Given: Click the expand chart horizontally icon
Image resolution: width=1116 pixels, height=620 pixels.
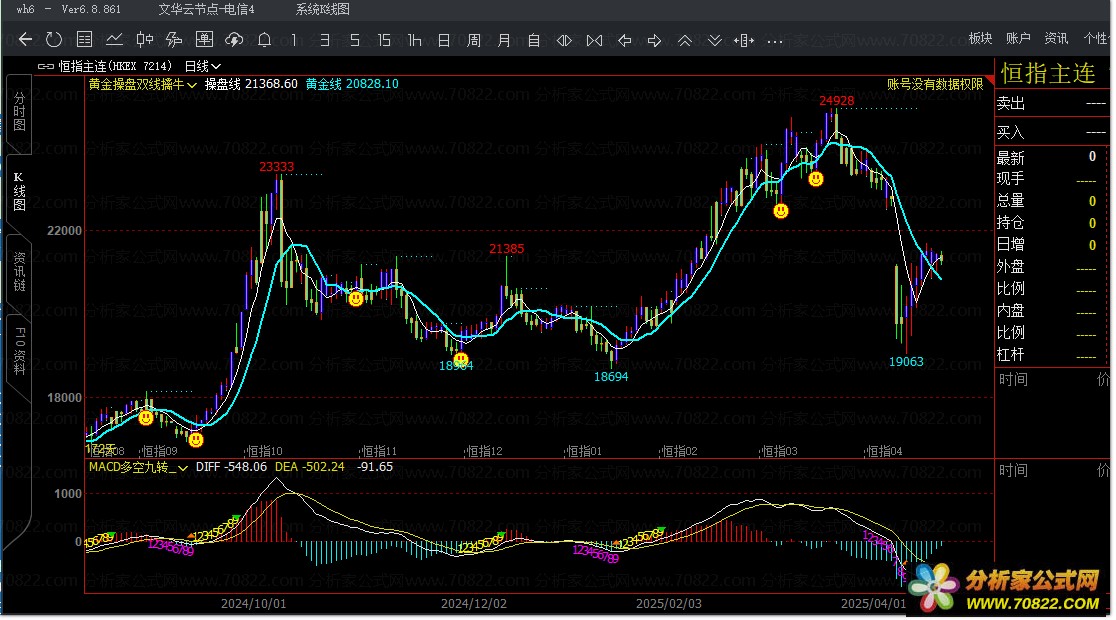Looking at the screenshot, I should pos(564,41).
